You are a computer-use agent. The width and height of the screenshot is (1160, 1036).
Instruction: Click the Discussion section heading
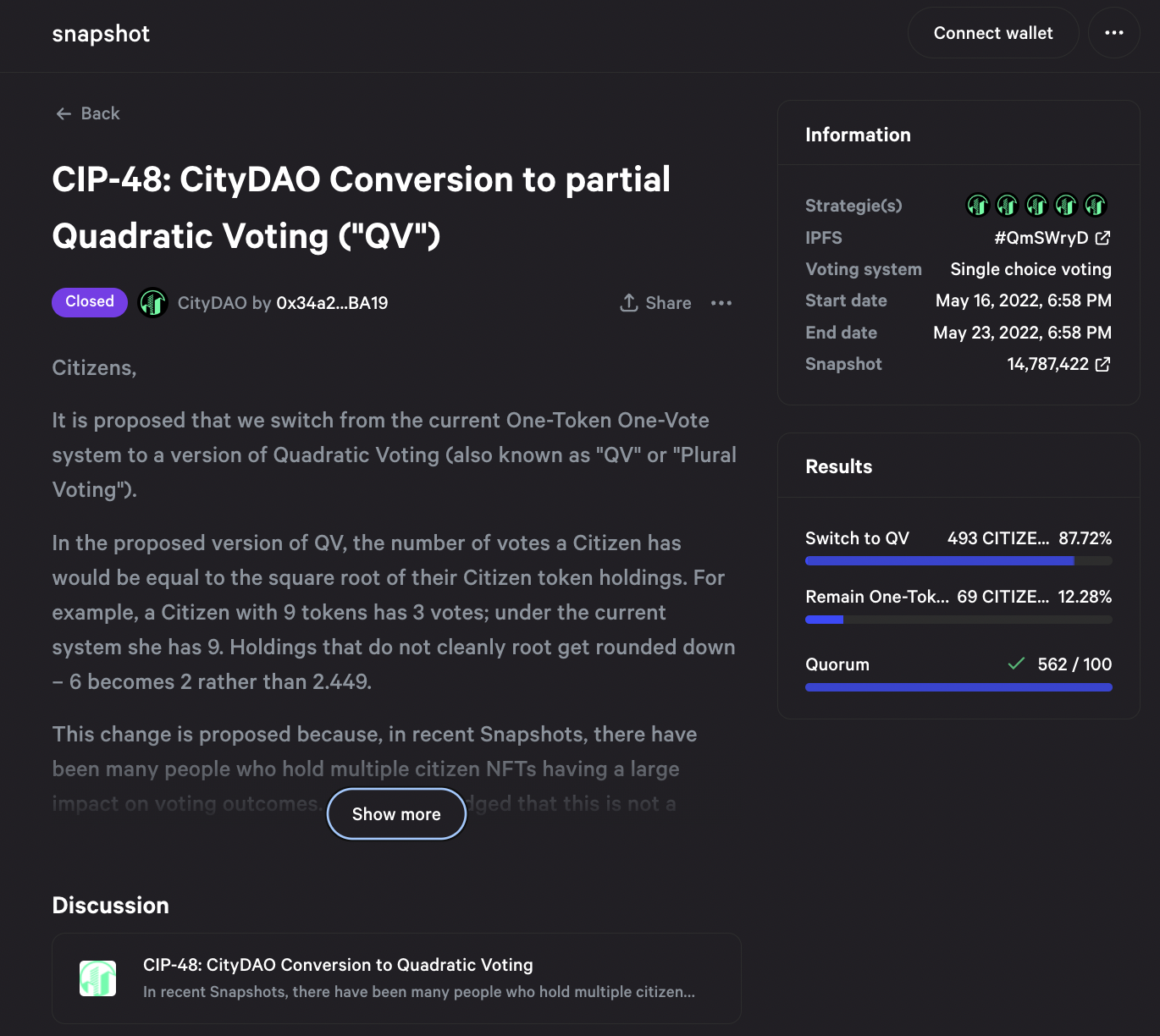coord(110,906)
